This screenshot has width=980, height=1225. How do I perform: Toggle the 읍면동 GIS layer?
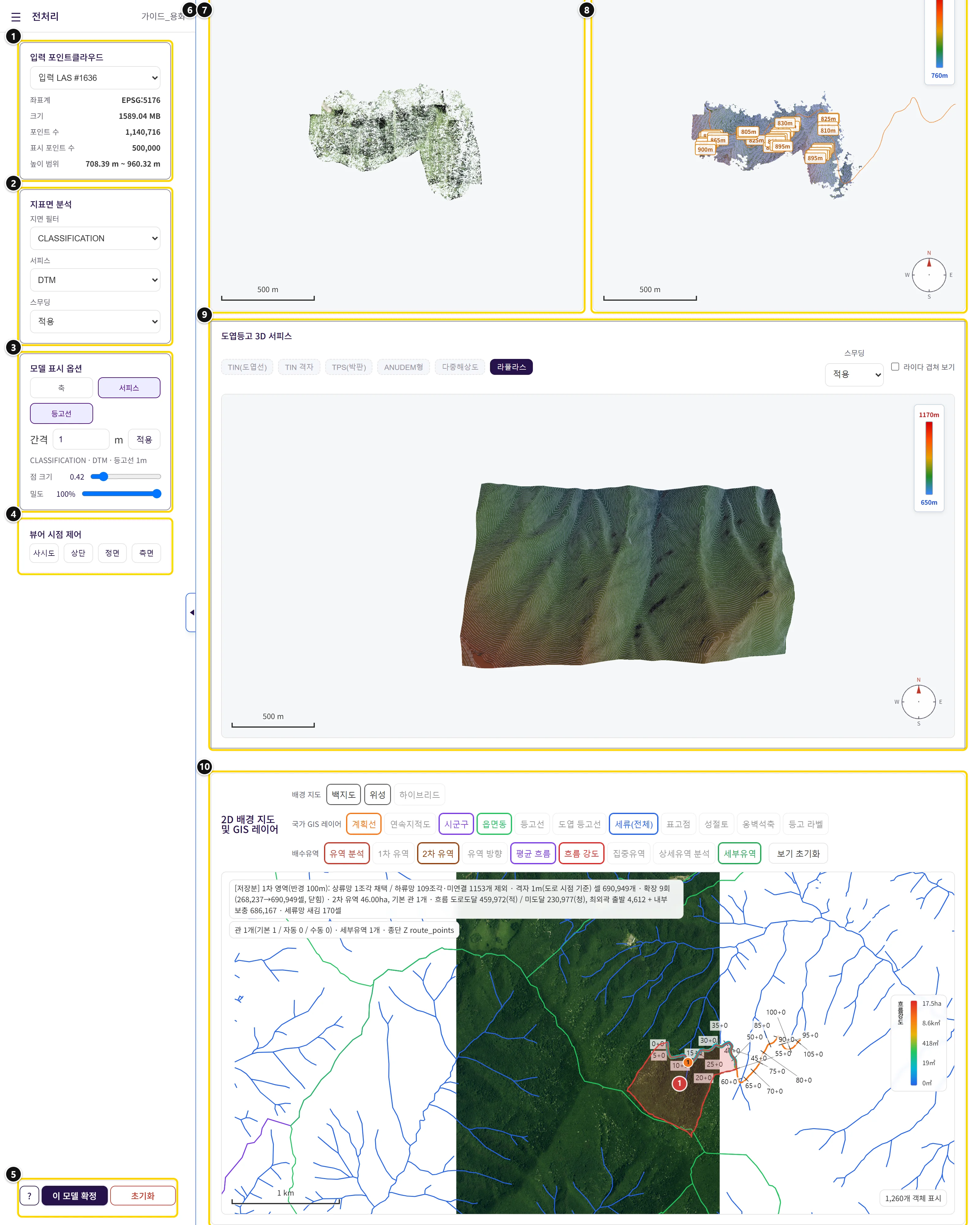pos(494,823)
